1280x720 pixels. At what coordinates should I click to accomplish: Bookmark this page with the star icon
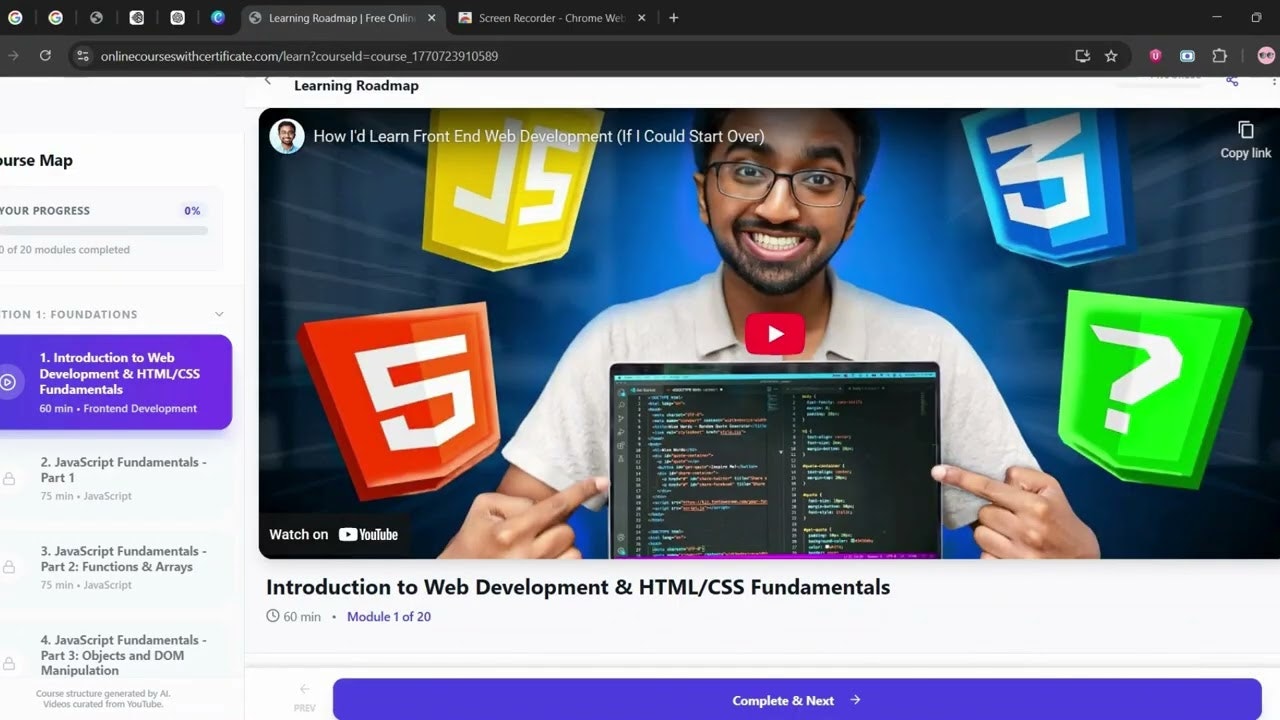point(1111,56)
